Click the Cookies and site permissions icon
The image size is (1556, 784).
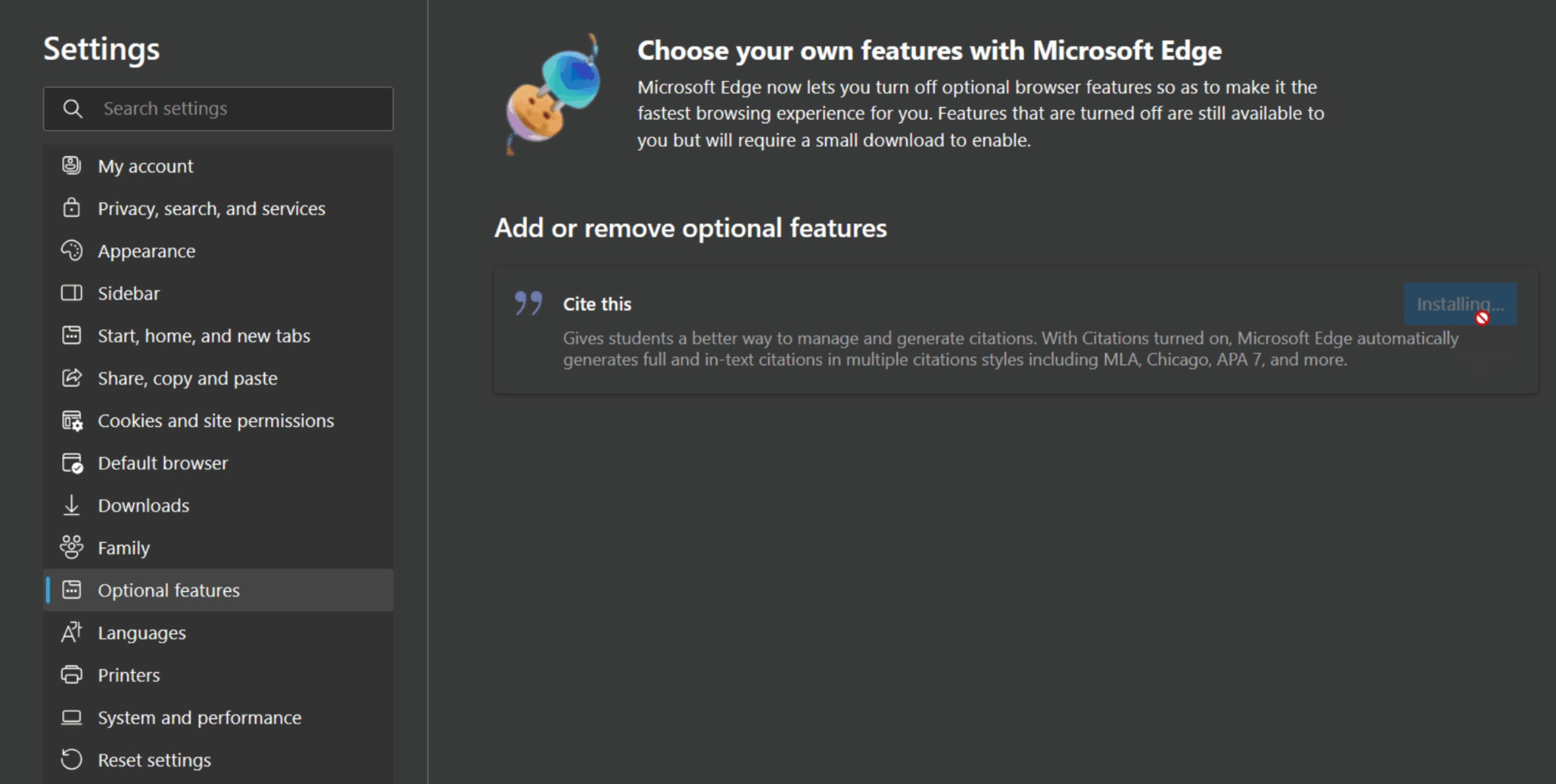coord(72,421)
